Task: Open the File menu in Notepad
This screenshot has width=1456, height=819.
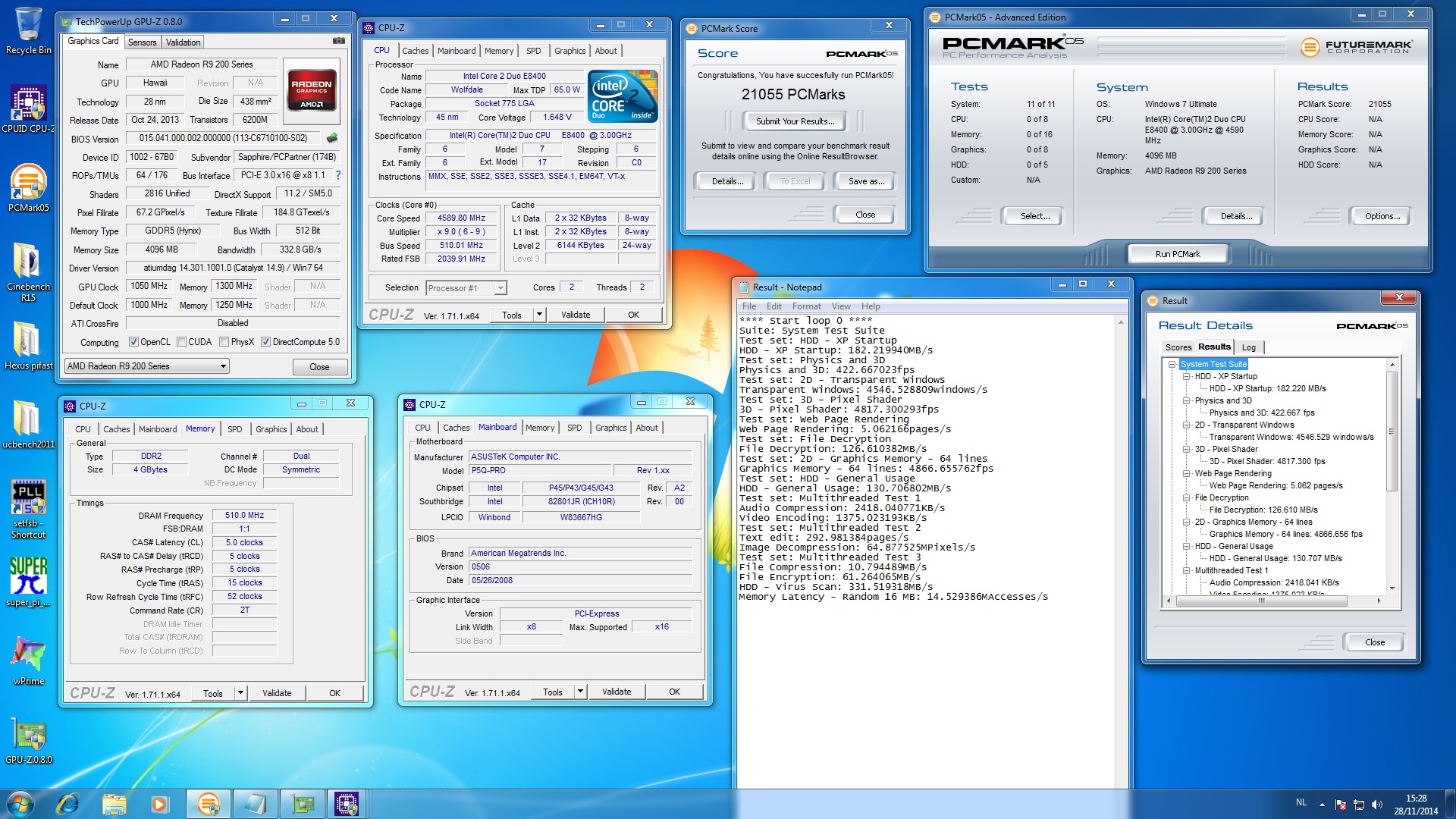Action: point(748,306)
